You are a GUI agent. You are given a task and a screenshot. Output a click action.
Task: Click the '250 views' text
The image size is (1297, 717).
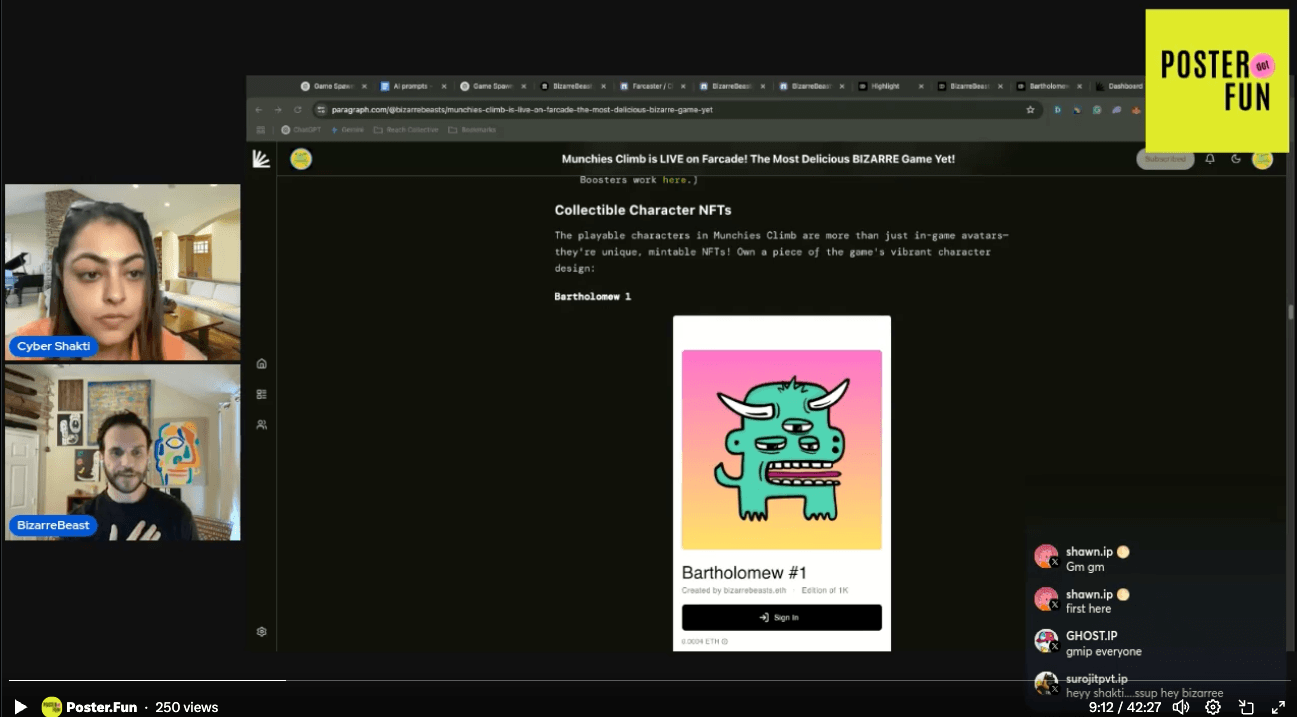(187, 707)
